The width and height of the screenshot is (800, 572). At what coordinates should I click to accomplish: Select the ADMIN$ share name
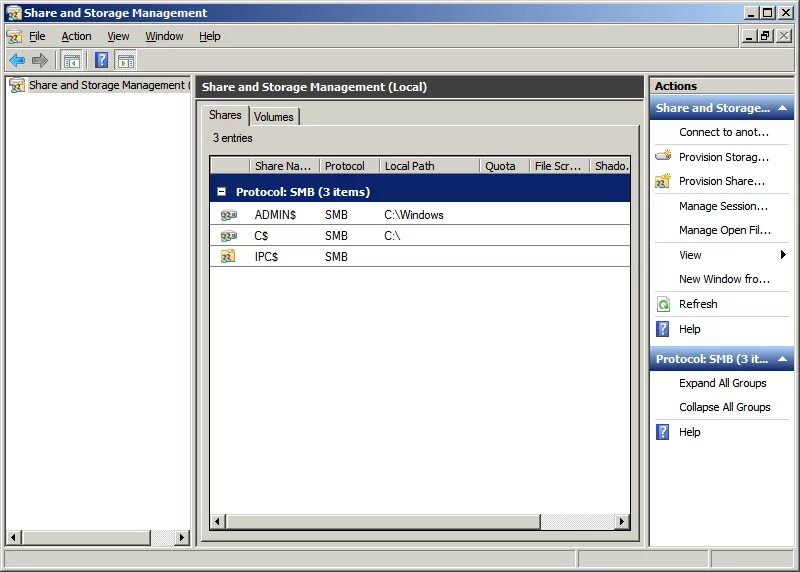275,215
